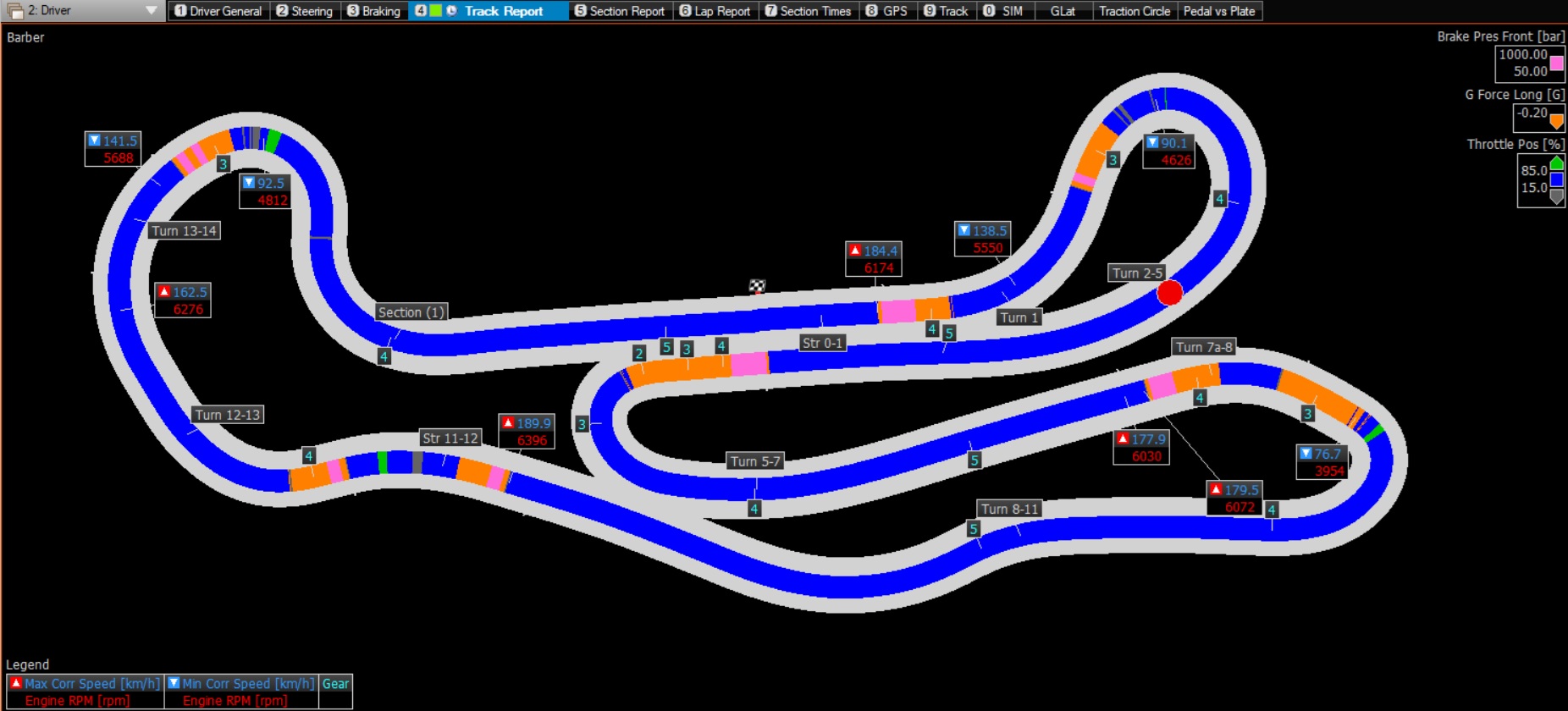
Task: Click the pink Brake Pres Front color swatch
Action: 1556,63
